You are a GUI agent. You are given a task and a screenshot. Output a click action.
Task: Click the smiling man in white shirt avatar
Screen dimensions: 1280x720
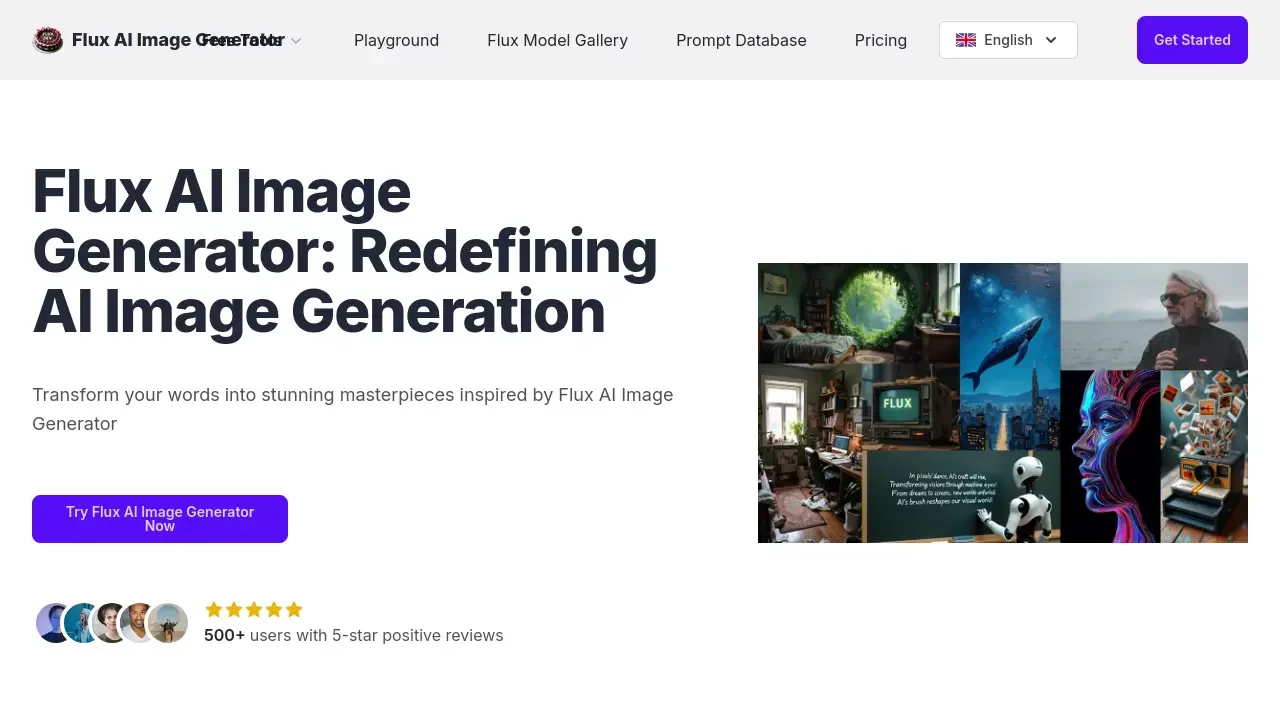(x=139, y=623)
